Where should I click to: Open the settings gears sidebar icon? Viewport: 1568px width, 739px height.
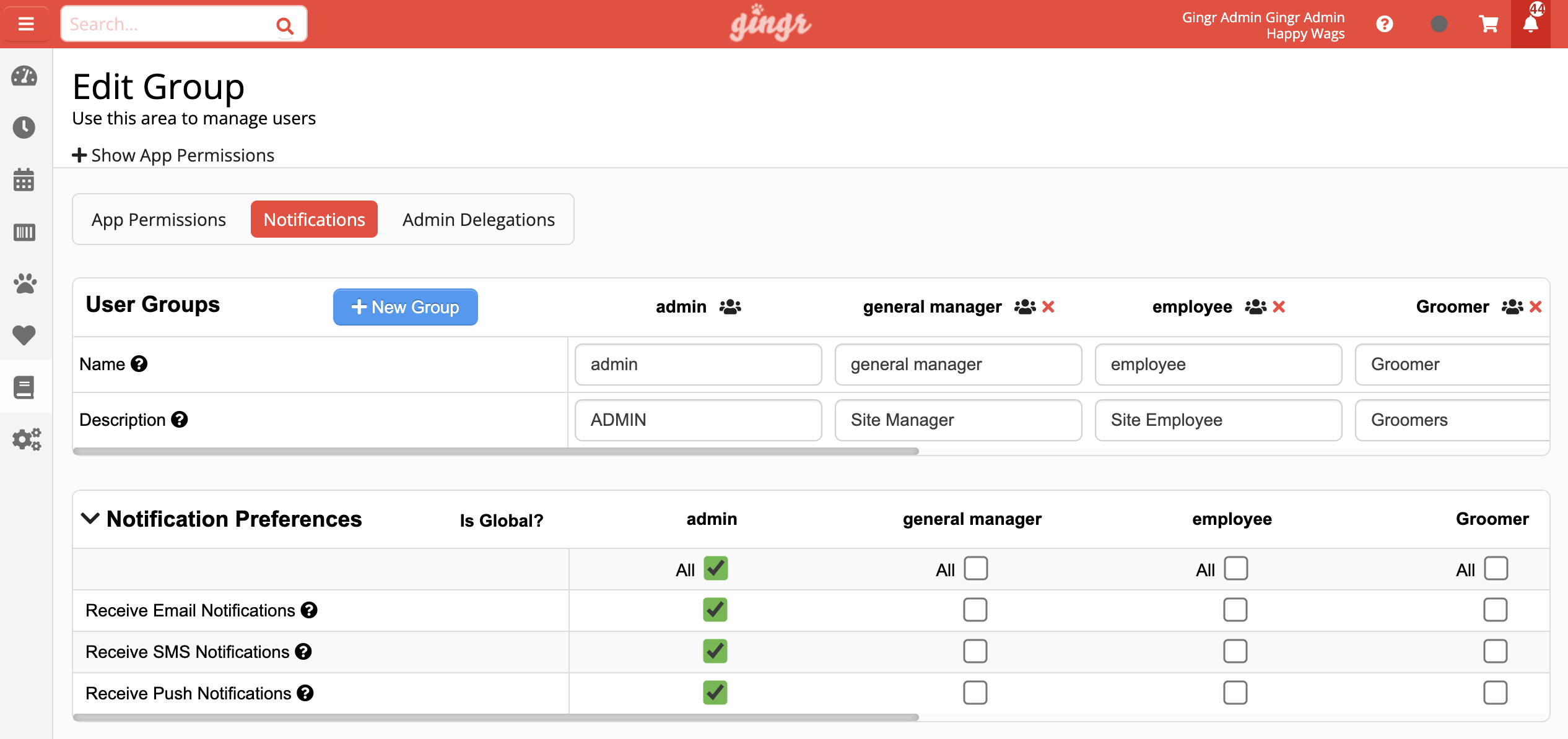(x=27, y=439)
